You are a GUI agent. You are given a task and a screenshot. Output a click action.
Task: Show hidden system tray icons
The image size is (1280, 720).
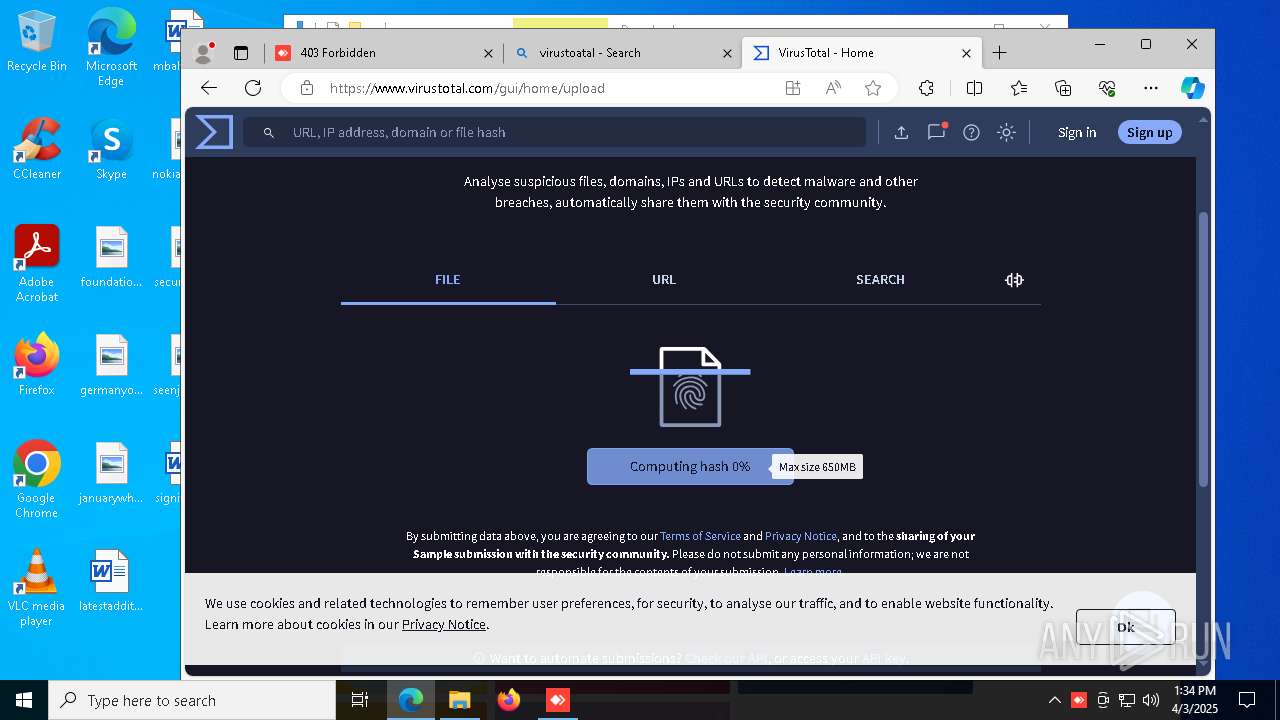[x=1054, y=700]
